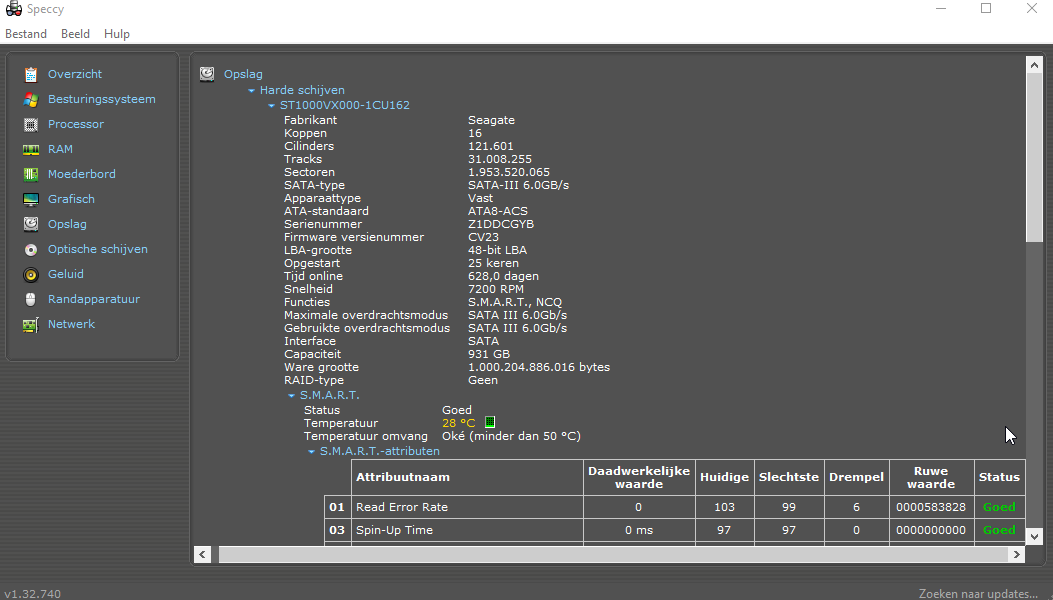Open the Beeld menu
The image size is (1053, 600).
tap(75, 34)
